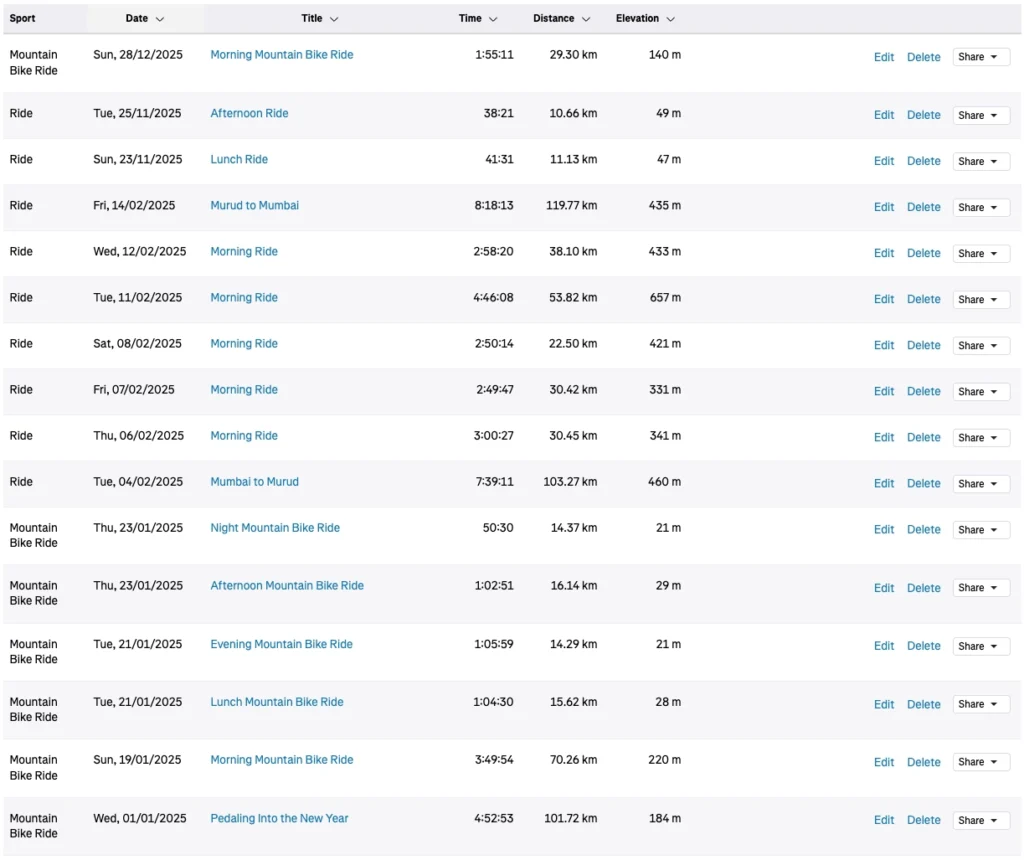Open the Murud to Mumbai activity

point(254,204)
